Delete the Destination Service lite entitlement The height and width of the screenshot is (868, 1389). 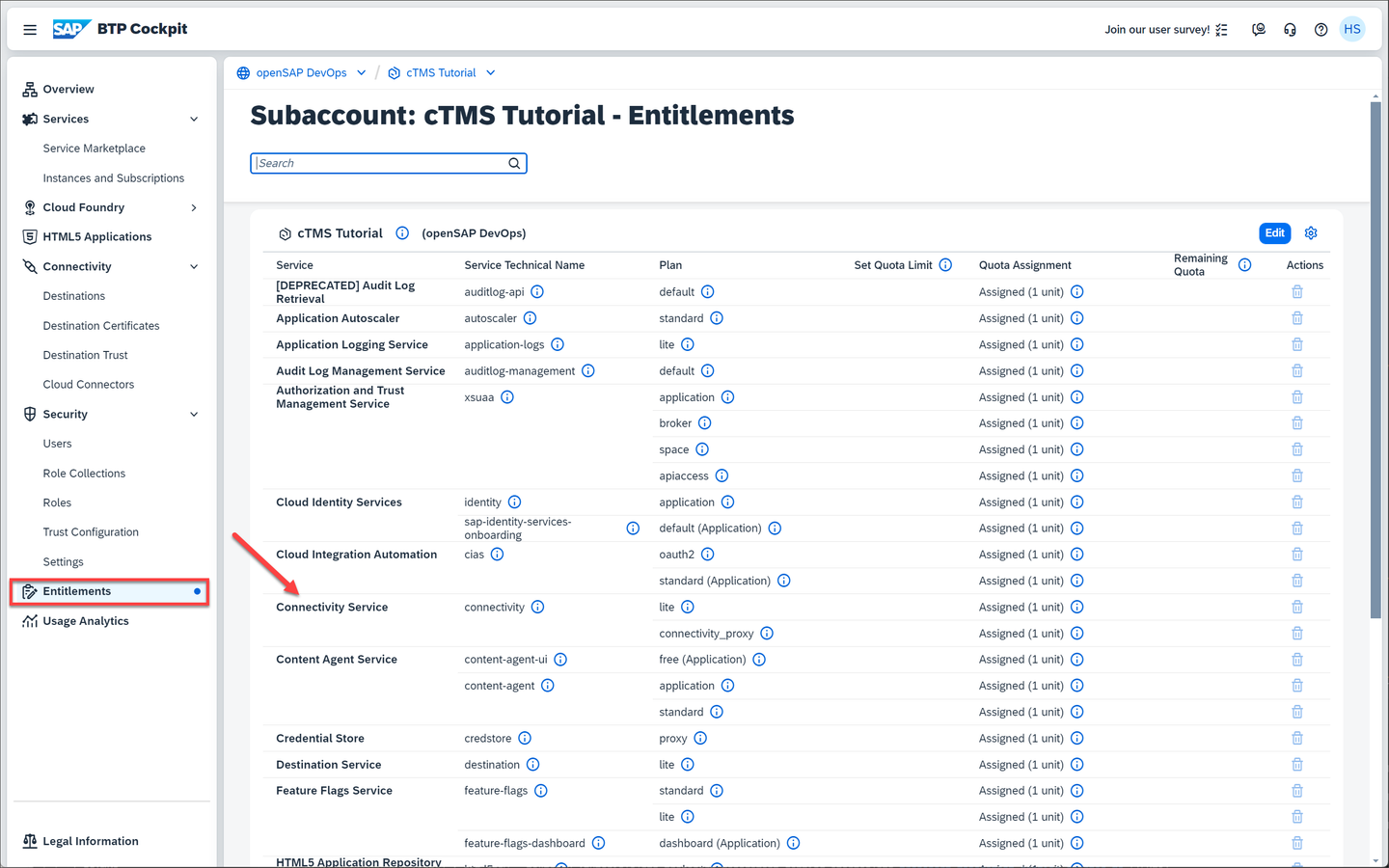(x=1297, y=765)
